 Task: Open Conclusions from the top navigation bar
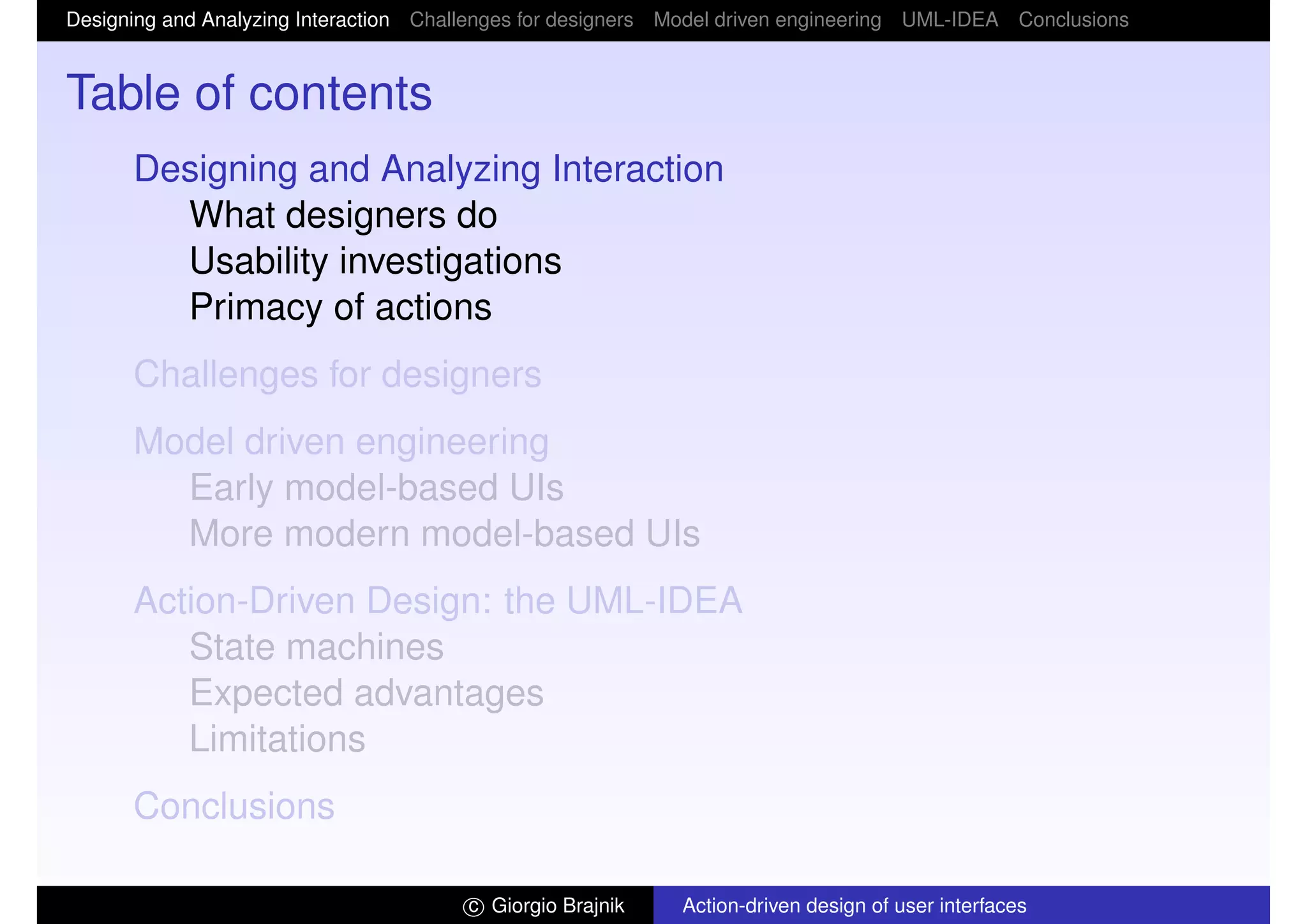point(1073,20)
